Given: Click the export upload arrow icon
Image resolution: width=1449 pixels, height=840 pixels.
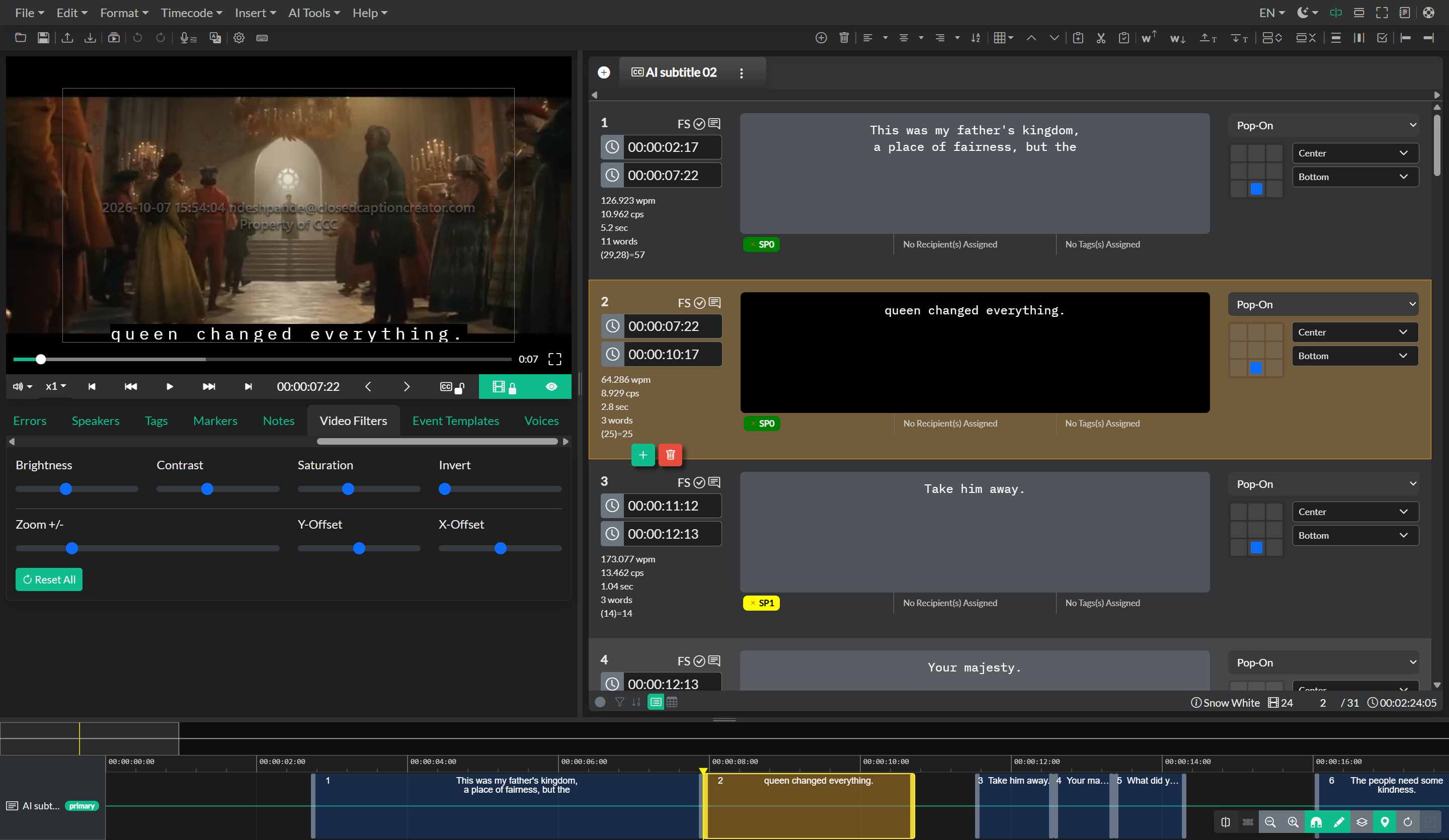Looking at the screenshot, I should (x=67, y=38).
